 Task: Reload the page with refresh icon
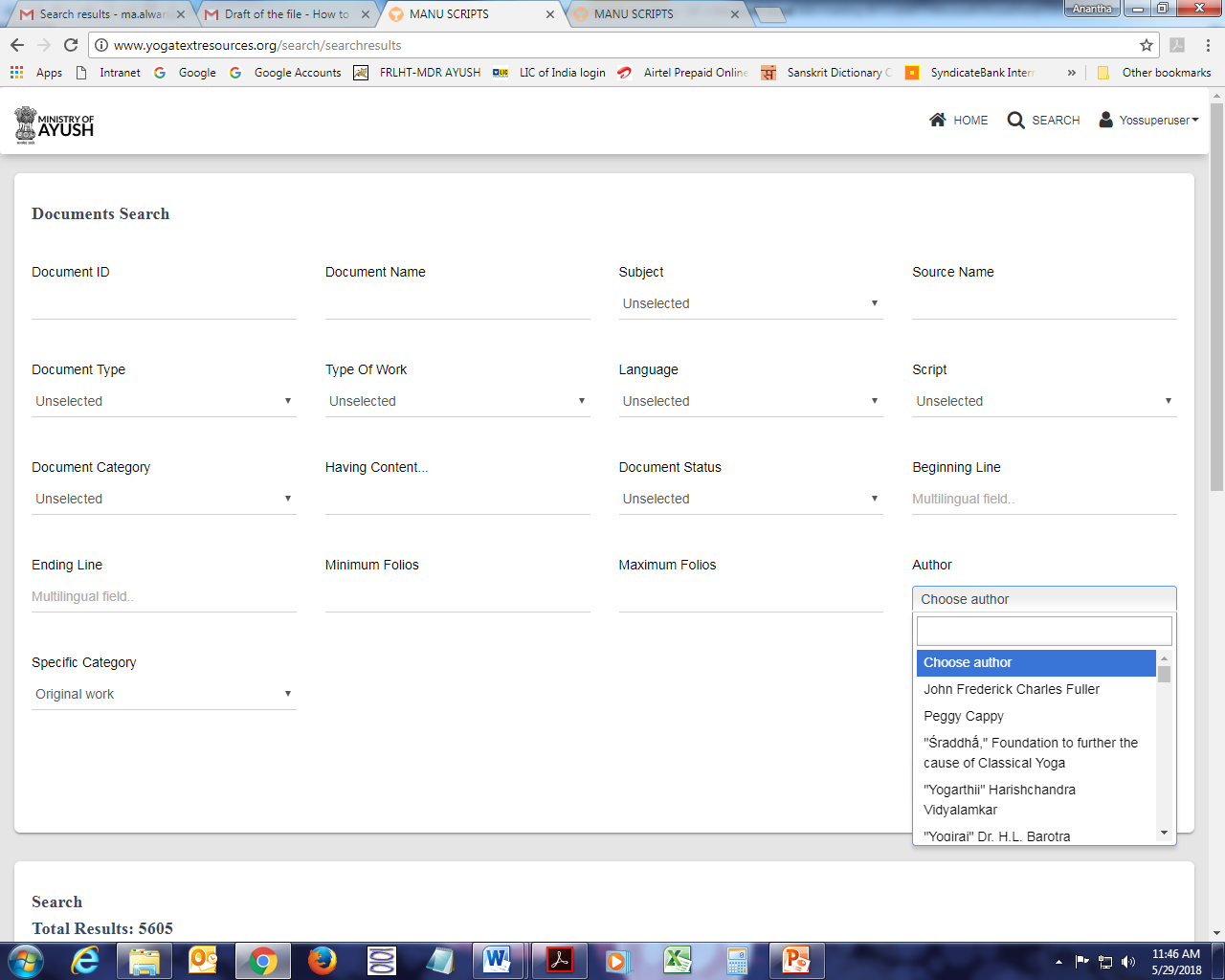click(71, 45)
